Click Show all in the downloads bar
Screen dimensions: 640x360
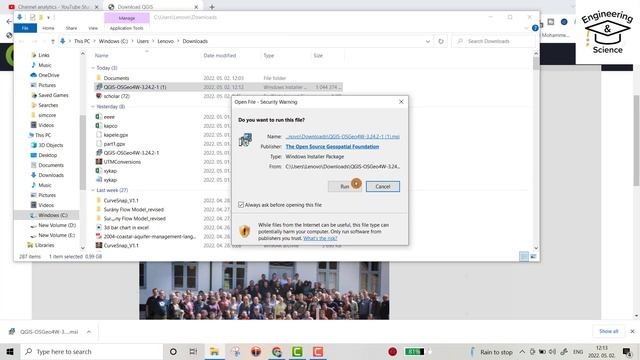(609, 331)
